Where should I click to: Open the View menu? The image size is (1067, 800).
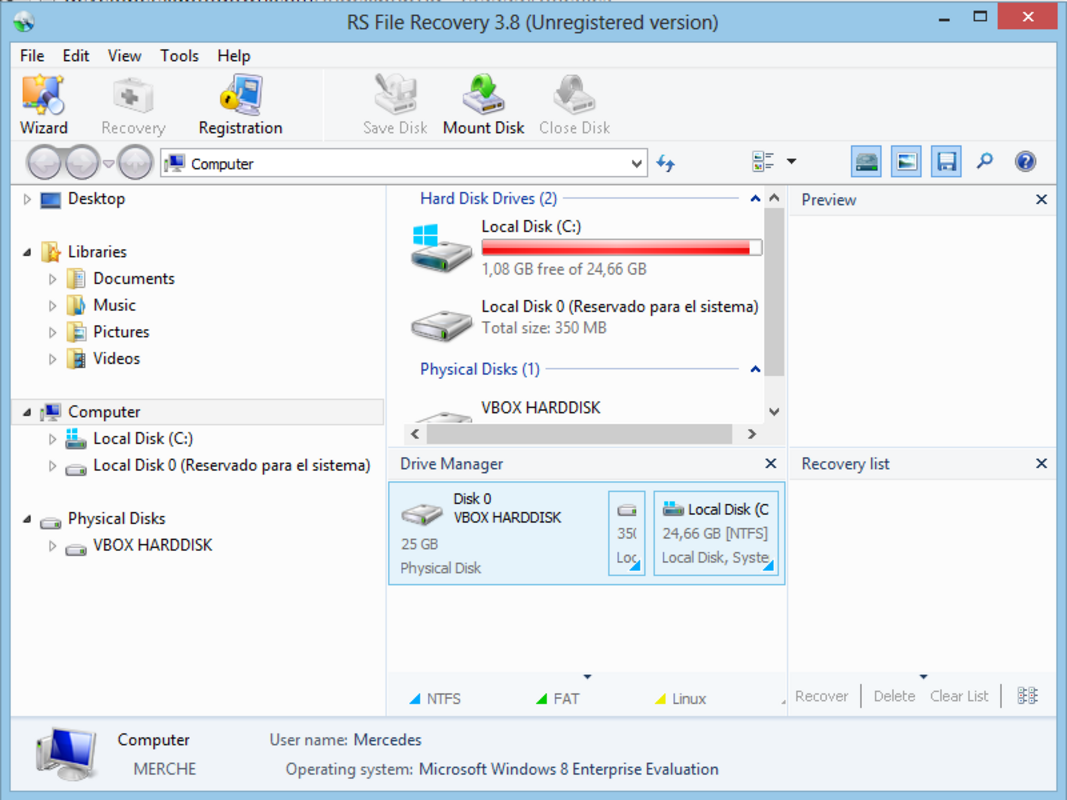pyautogui.click(x=125, y=56)
